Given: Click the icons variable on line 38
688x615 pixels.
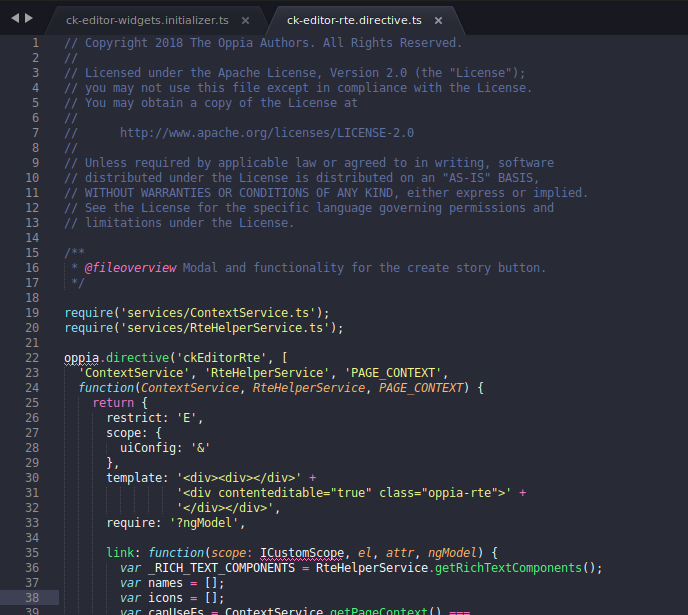Looking at the screenshot, I should coord(165,598).
